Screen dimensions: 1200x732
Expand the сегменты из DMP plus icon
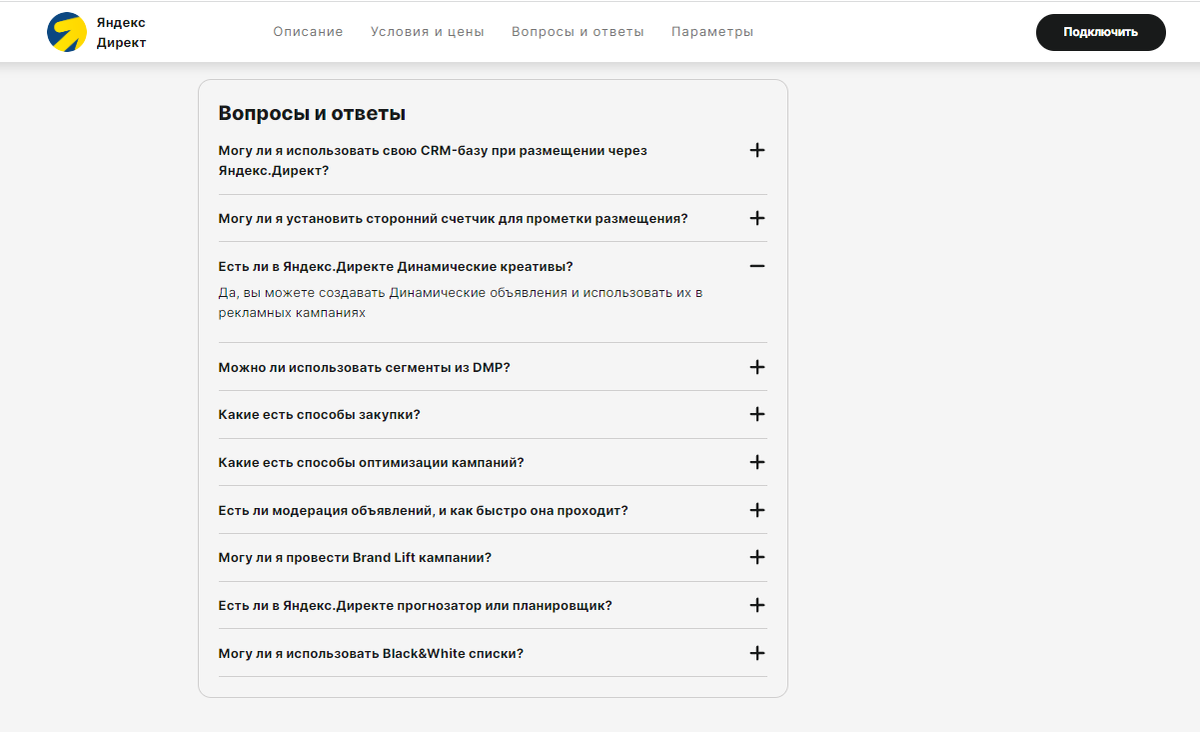757,367
